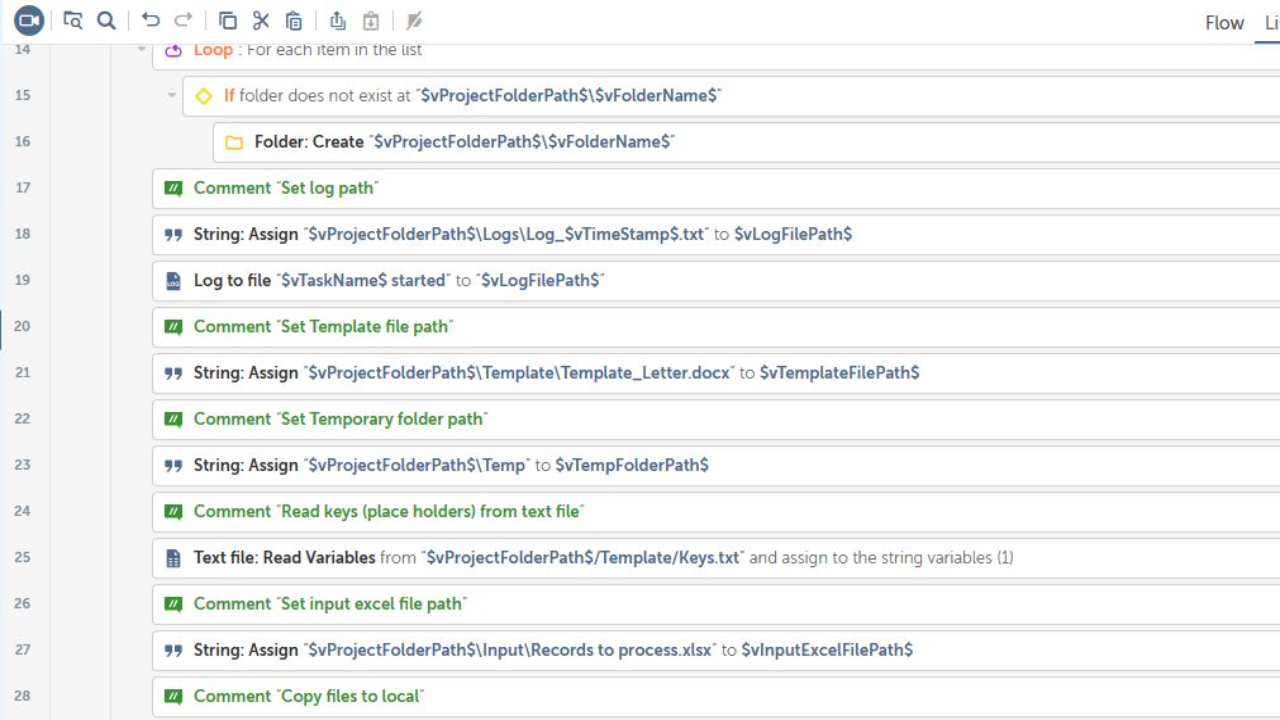Select the String: Assign to $vTempFolderPath$ row
The width and height of the screenshot is (1280, 720).
tap(716, 465)
